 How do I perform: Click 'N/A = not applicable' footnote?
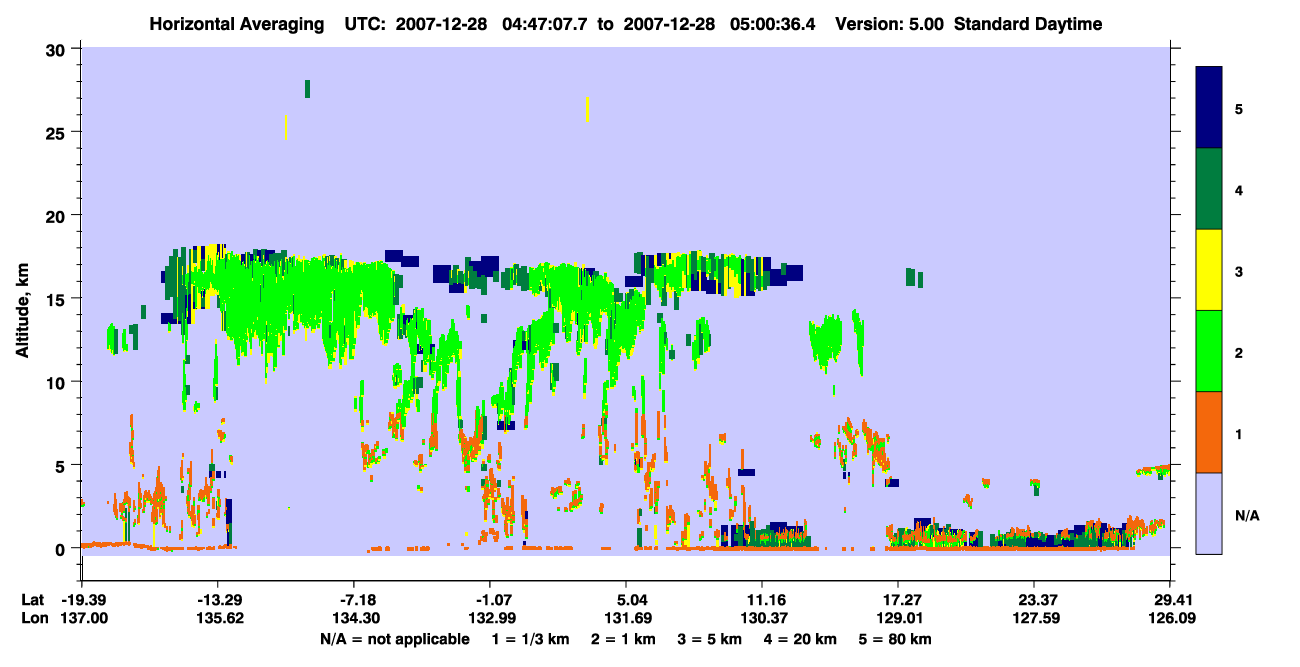coord(394,639)
